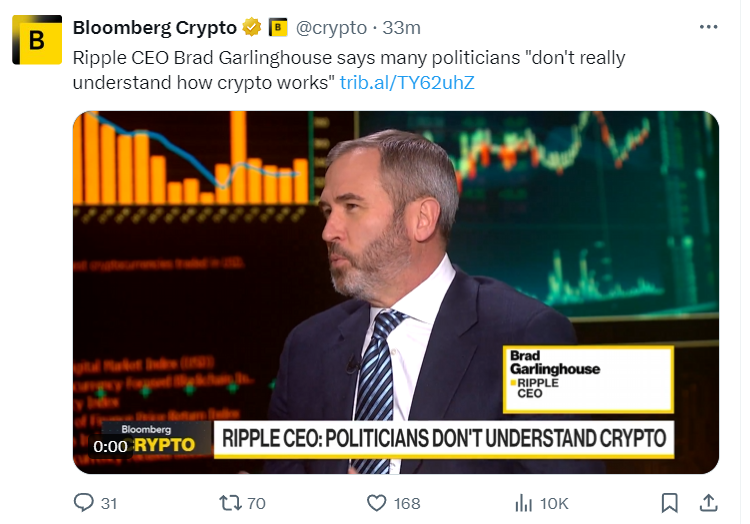750x524 pixels.
Task: Share the tweet via share icon
Action: point(707,502)
